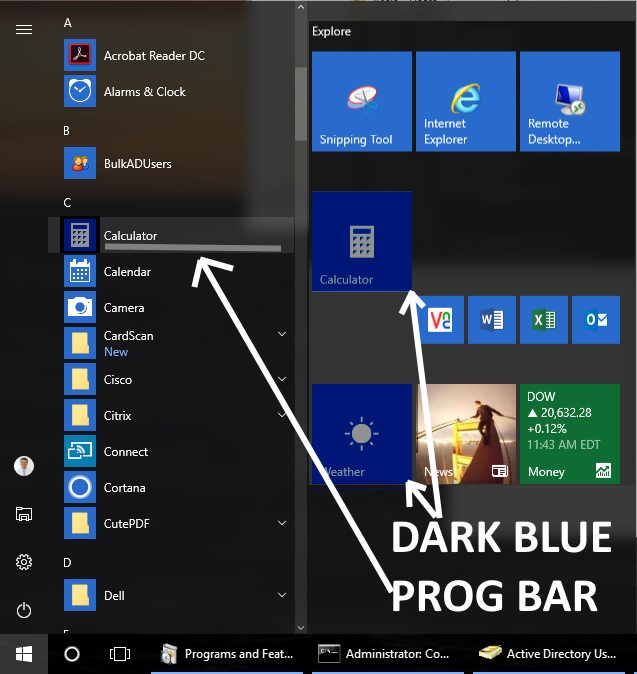Open the Snipping Tool tile

pos(361,101)
